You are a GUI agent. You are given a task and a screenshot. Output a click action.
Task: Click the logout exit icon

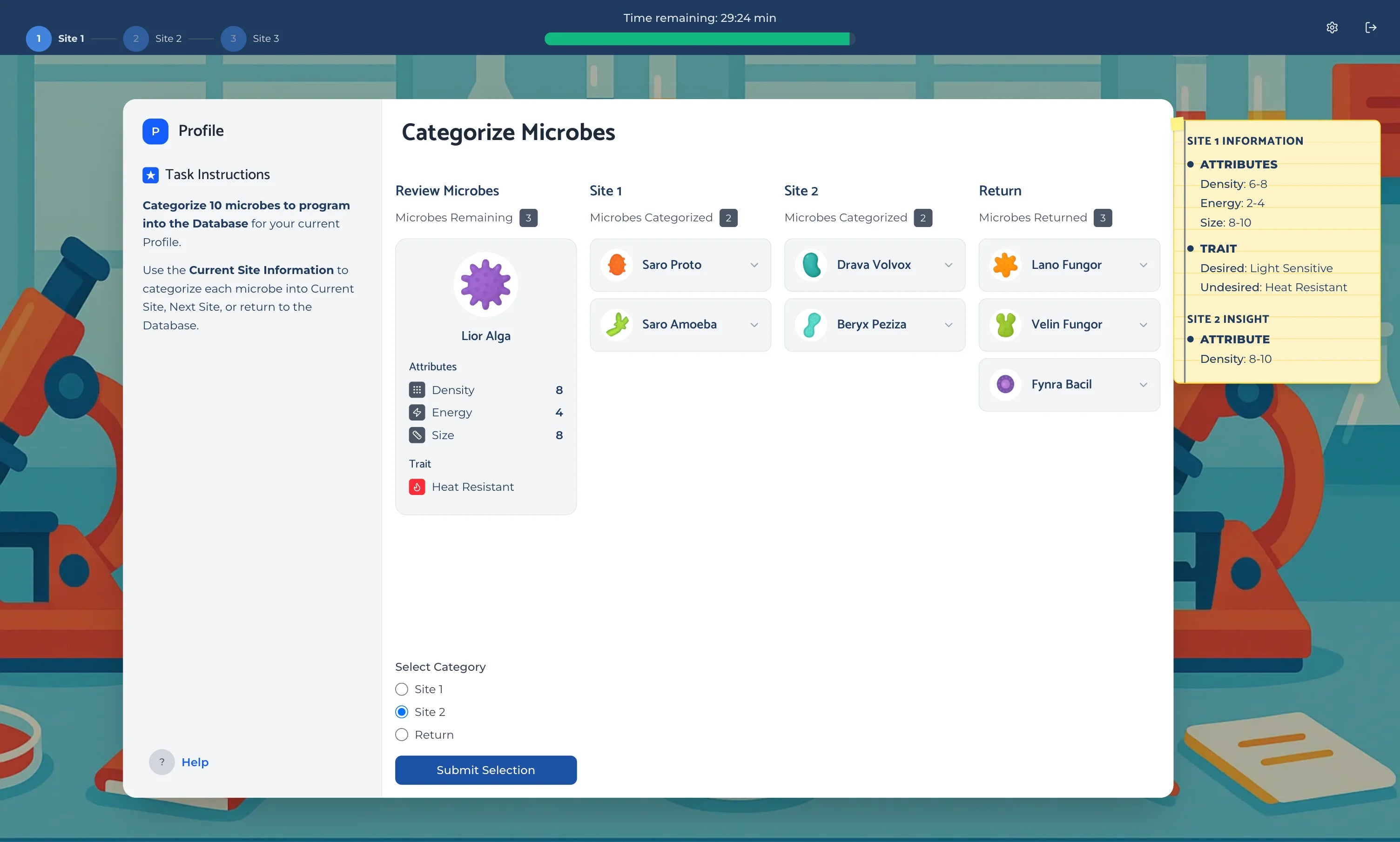pos(1371,27)
